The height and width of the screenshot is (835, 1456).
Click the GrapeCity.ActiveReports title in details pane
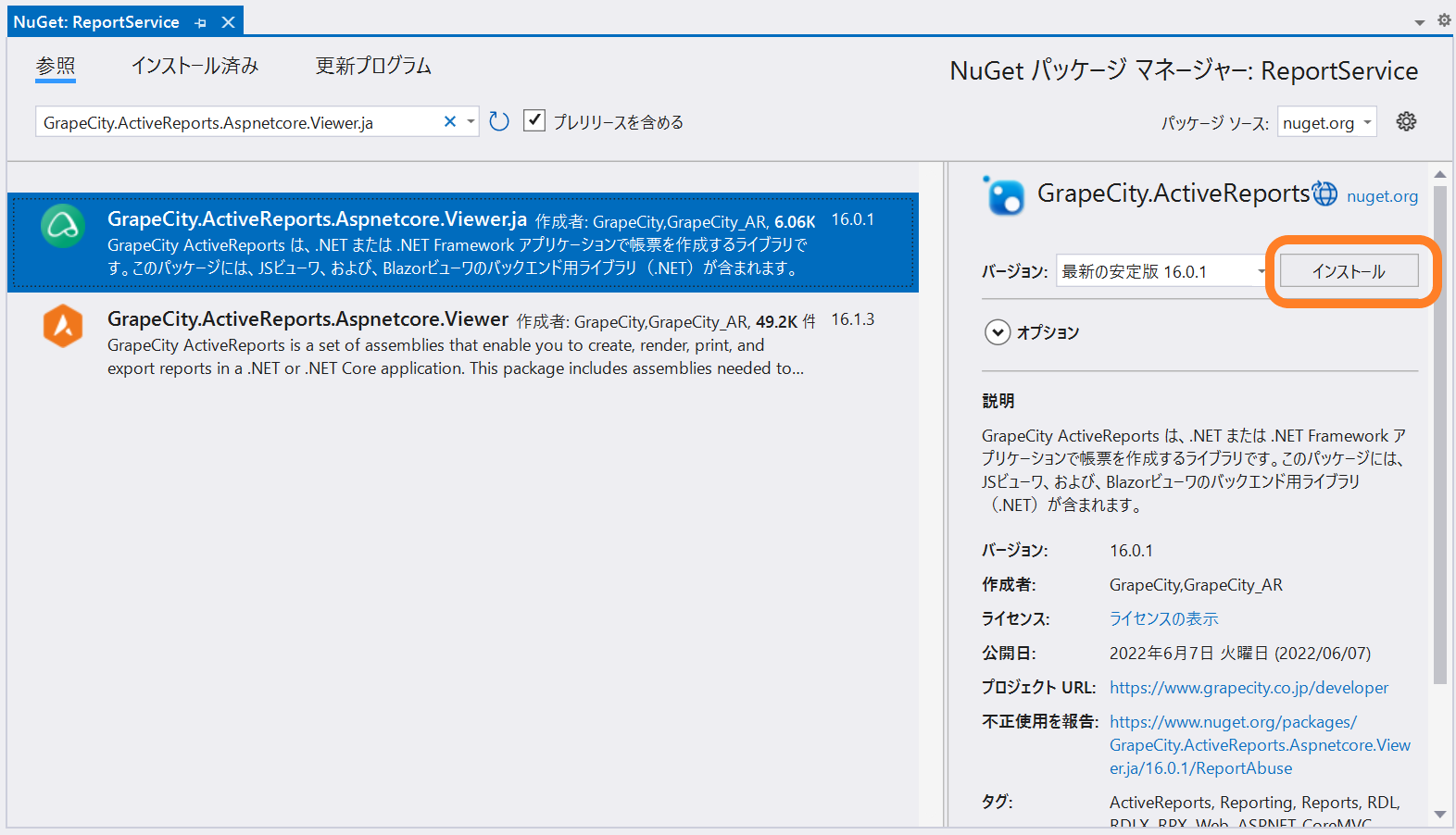click(x=1174, y=193)
